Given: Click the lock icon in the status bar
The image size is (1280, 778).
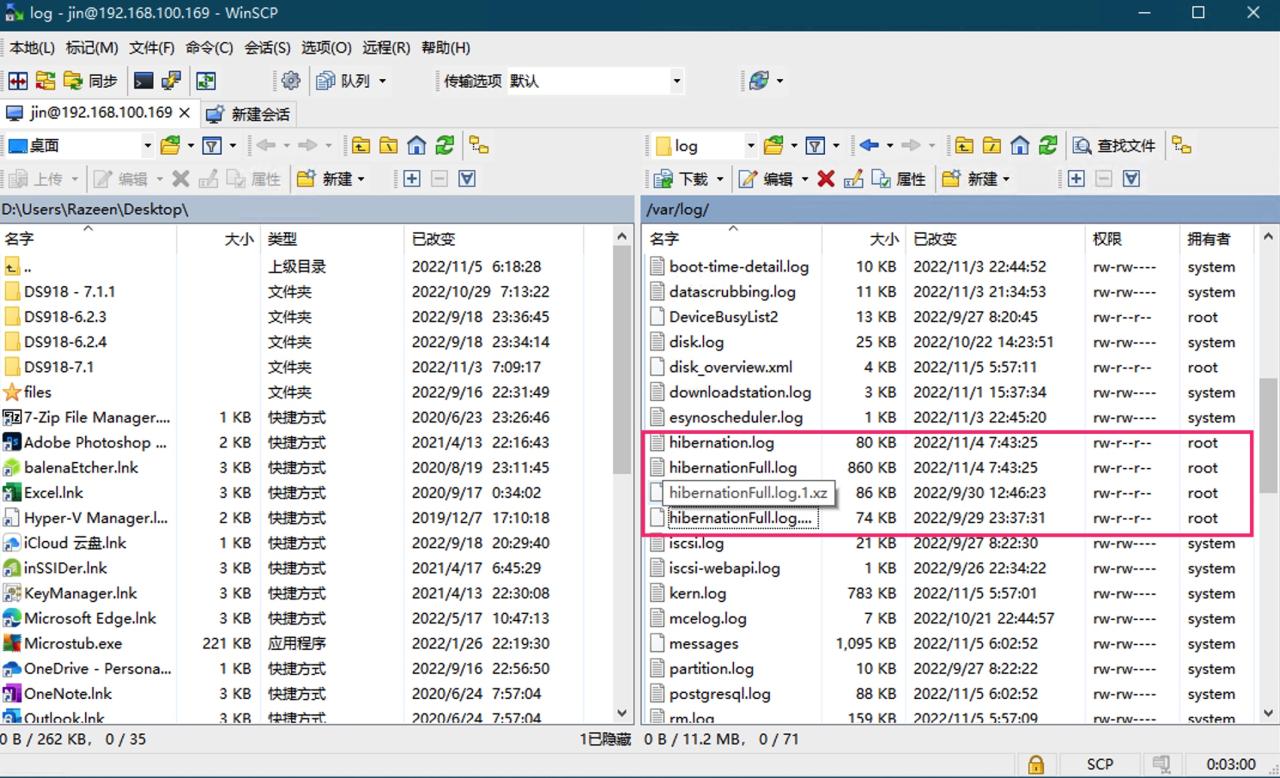Looking at the screenshot, I should point(1035,763).
